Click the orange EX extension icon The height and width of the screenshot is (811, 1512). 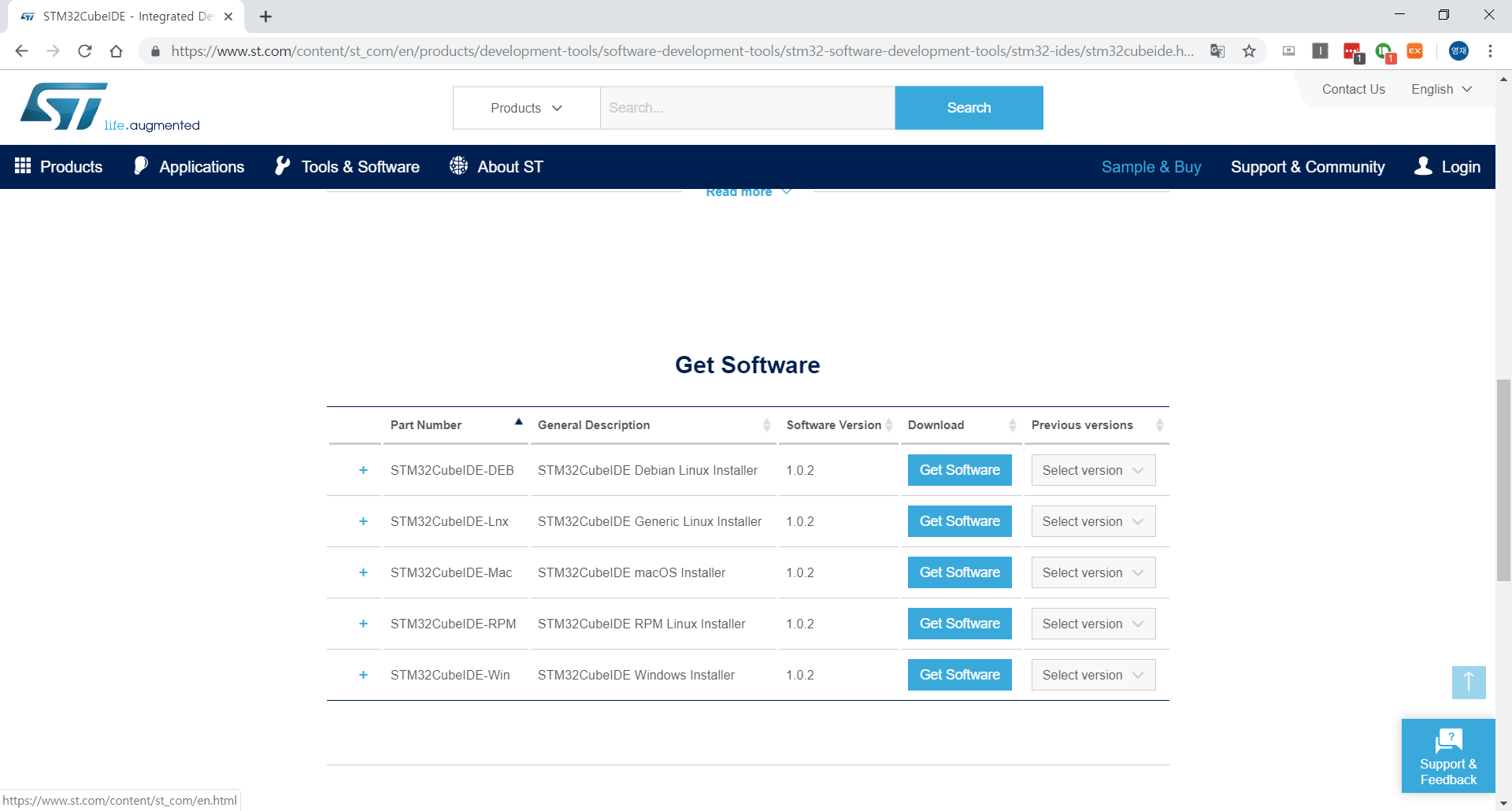coord(1415,51)
